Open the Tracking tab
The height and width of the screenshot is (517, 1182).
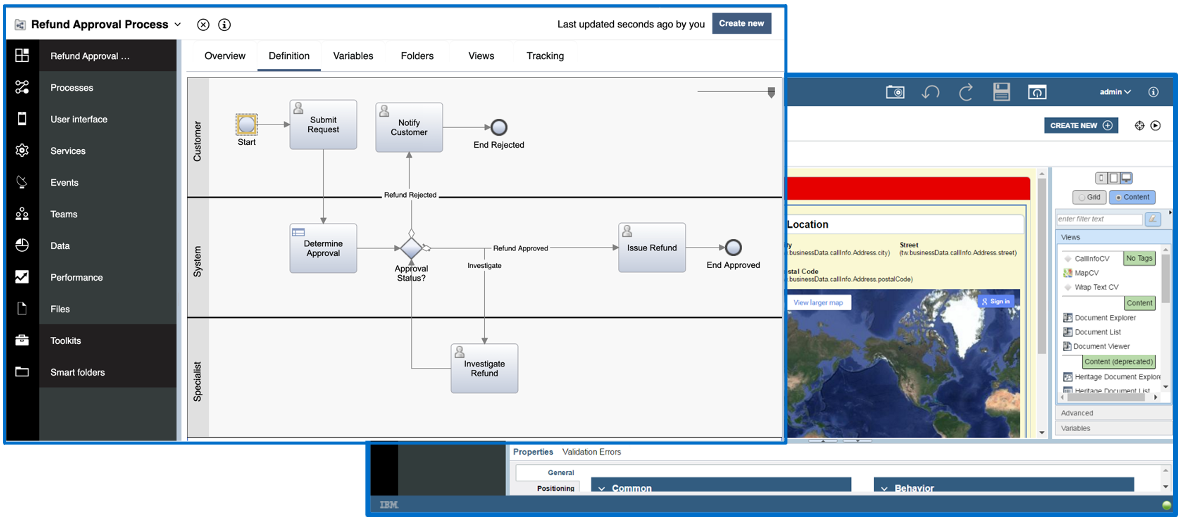(545, 56)
